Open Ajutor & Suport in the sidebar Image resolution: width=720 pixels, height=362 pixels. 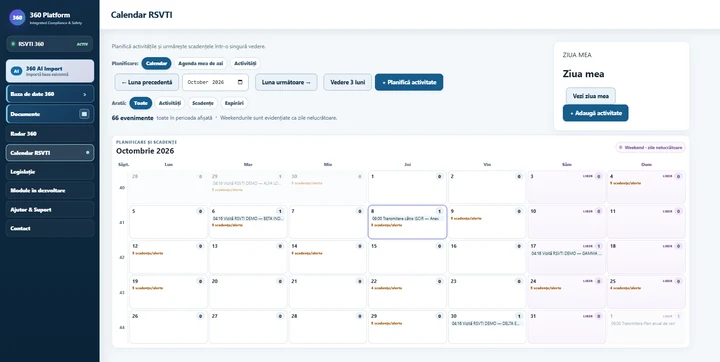50,209
